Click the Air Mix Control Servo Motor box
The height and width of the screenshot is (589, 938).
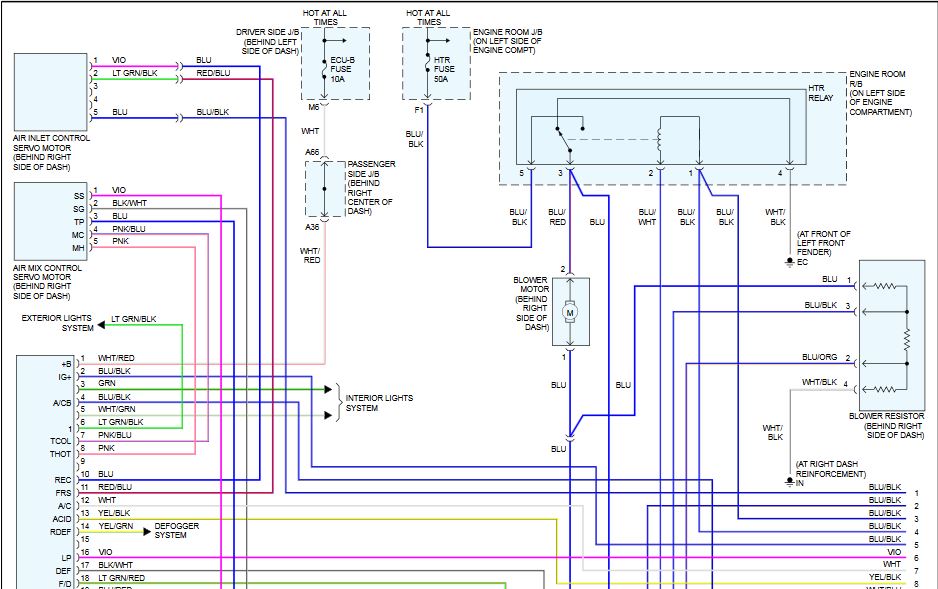[51, 222]
